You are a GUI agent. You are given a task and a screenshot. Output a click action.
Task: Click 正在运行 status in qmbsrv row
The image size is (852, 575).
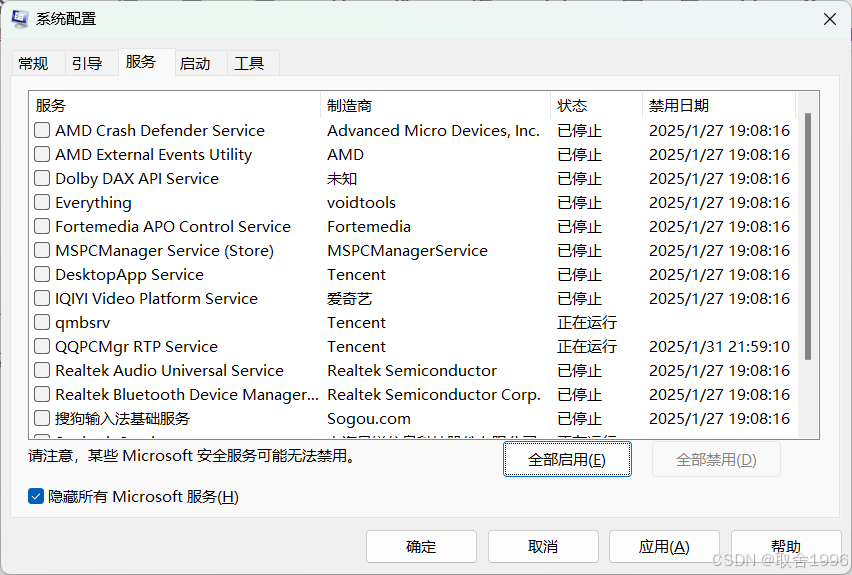tap(587, 322)
